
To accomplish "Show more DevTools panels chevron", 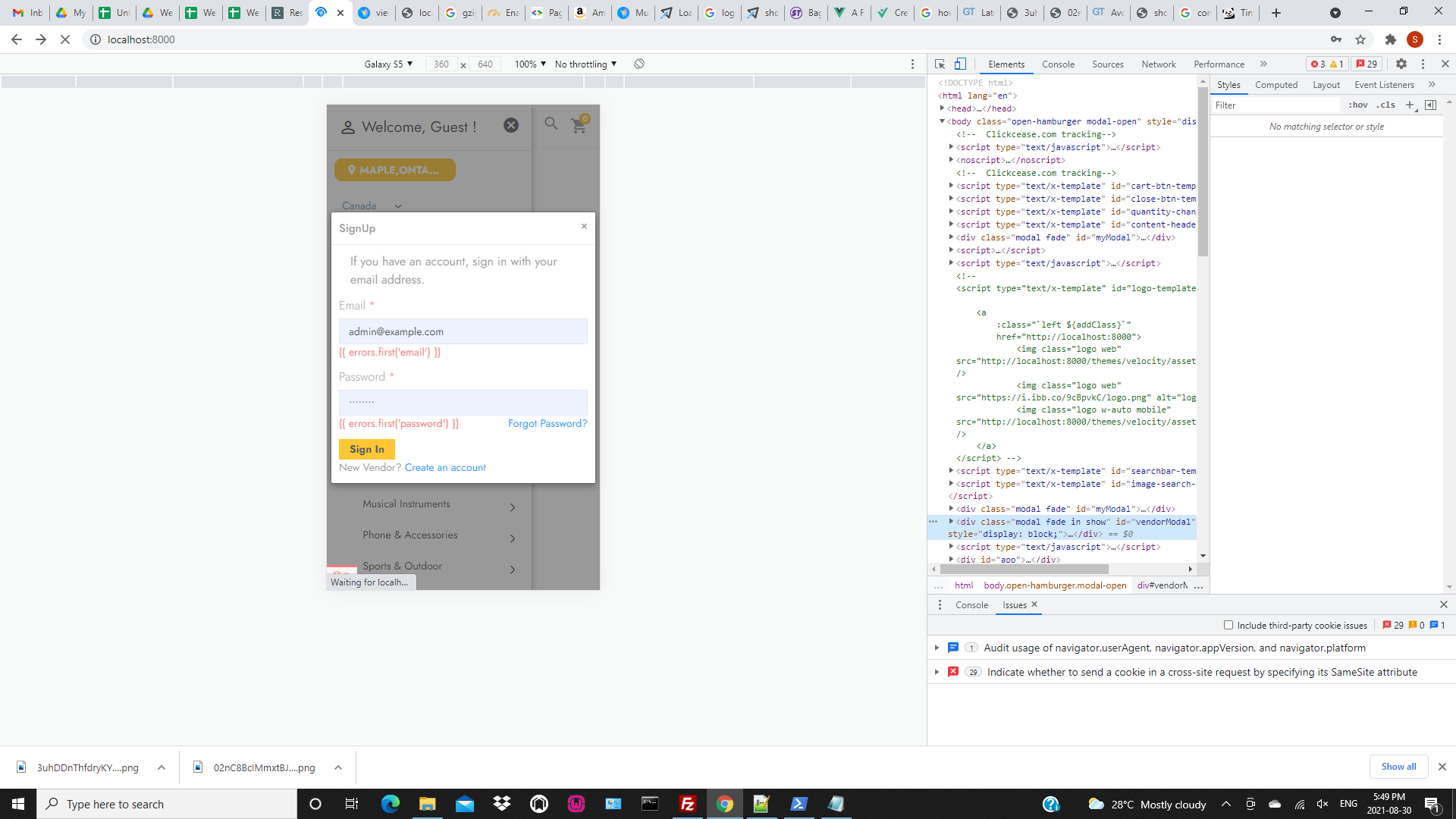I will point(1263,64).
